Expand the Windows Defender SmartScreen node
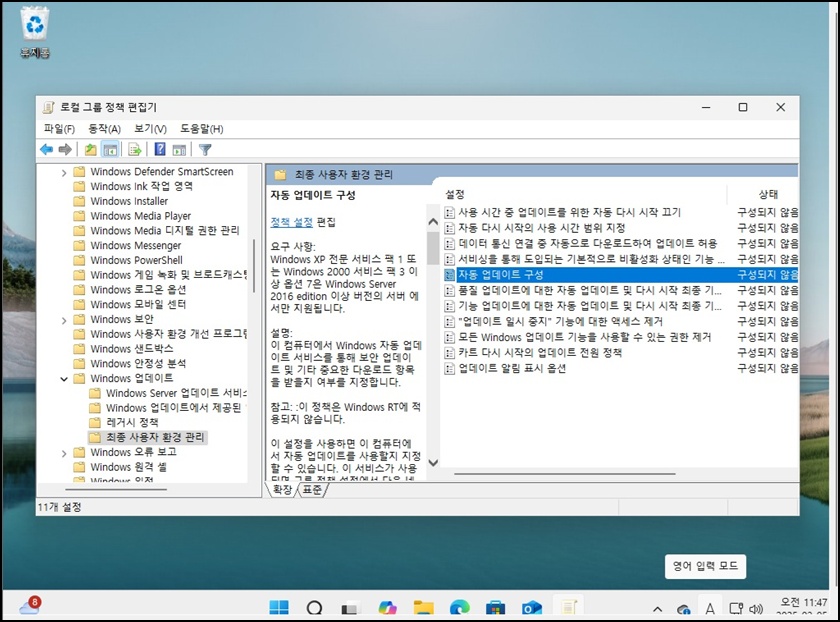840x622 pixels. tap(64, 173)
